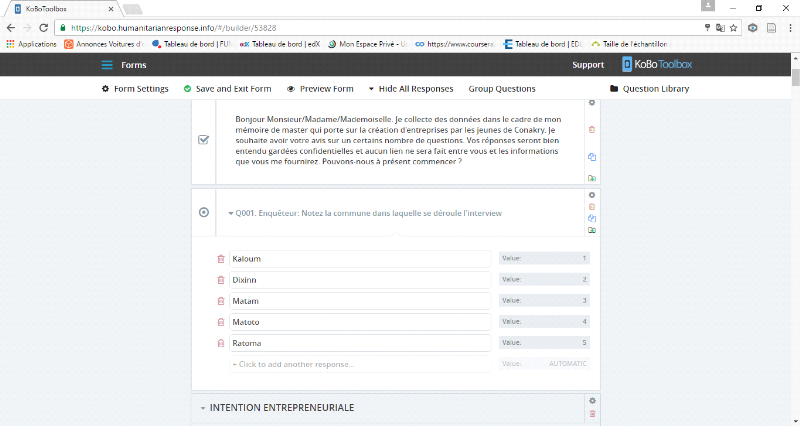This screenshot has width=800, height=426.
Task: Click the browser address bar URL
Action: pos(173,28)
